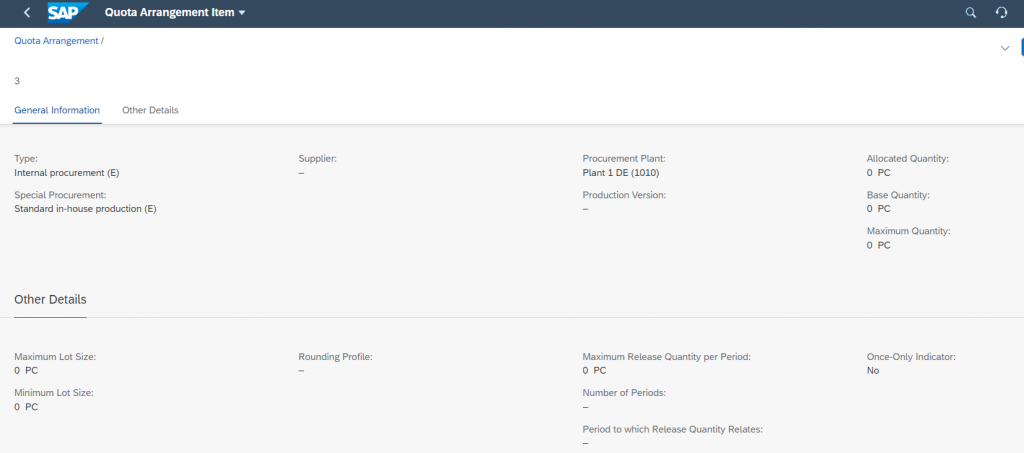This screenshot has height=453, width=1024.
Task: Open the support headset icon
Action: pos(1001,12)
